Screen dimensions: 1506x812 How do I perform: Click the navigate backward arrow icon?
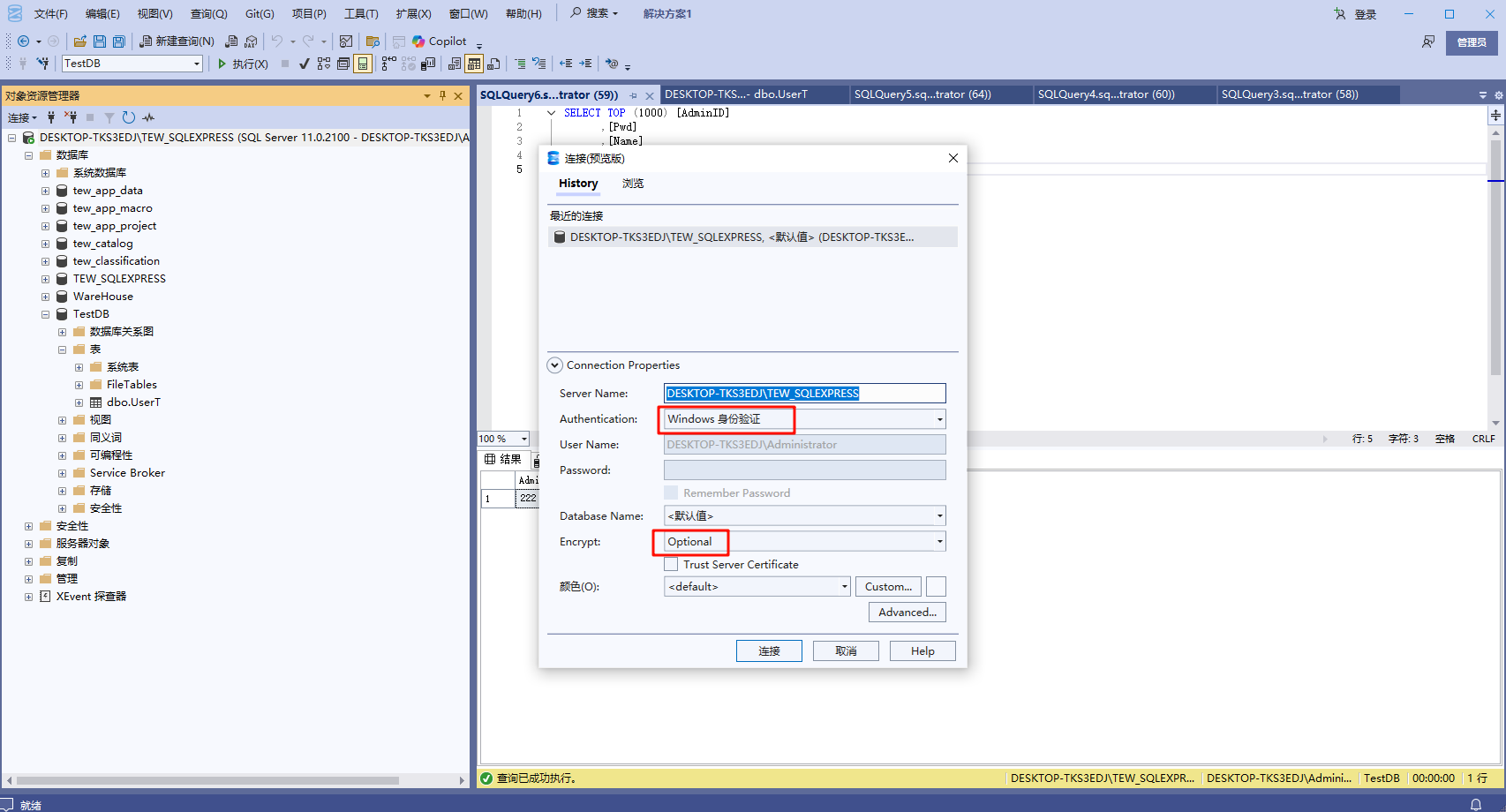click(x=24, y=41)
